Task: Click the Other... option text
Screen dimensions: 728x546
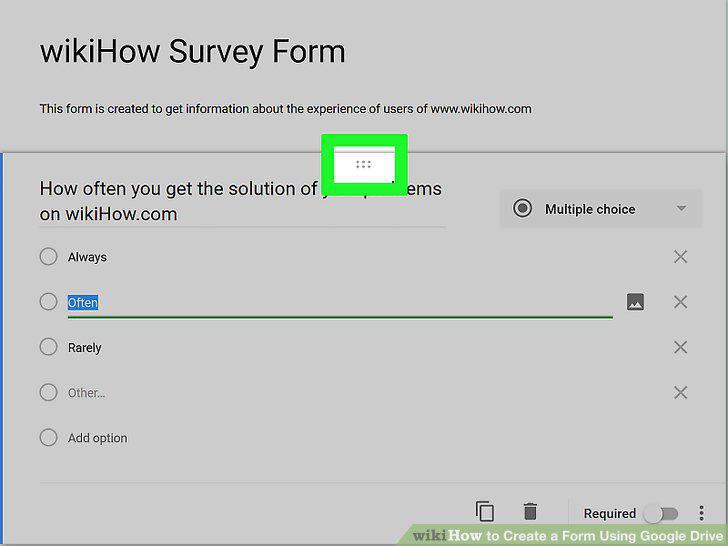Action: coord(86,393)
